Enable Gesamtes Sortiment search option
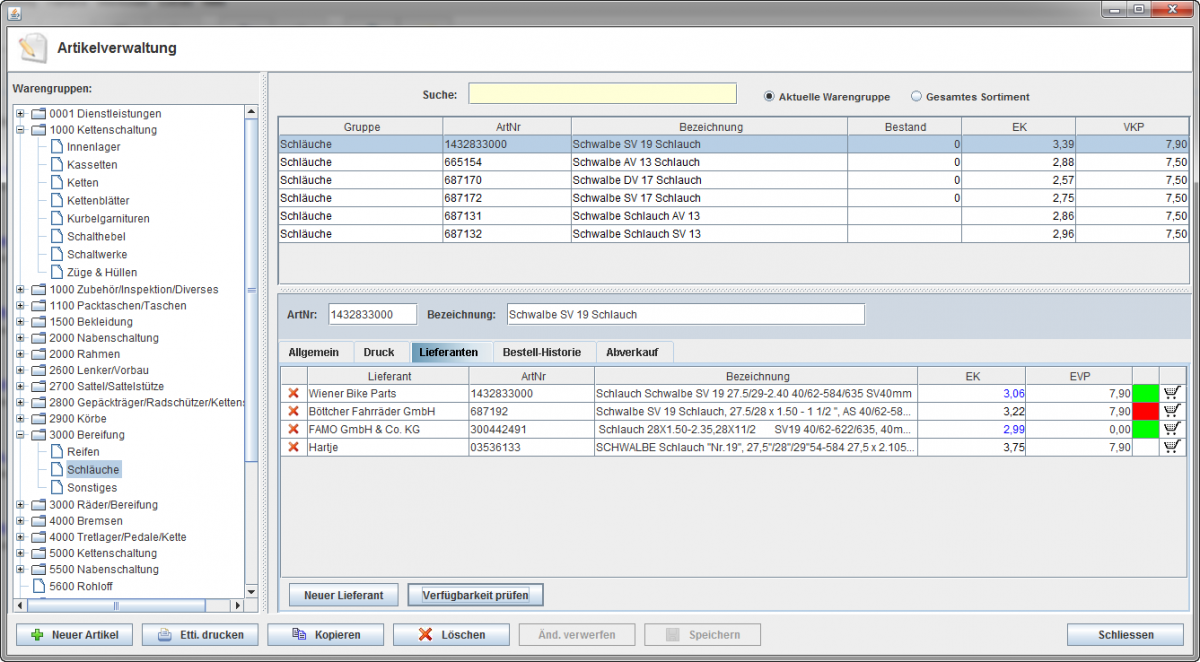Image resolution: width=1200 pixels, height=662 pixels. pos(916,97)
